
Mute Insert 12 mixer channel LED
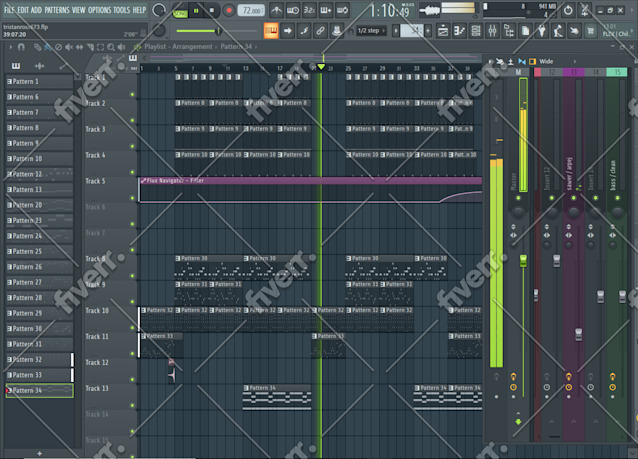[552, 198]
